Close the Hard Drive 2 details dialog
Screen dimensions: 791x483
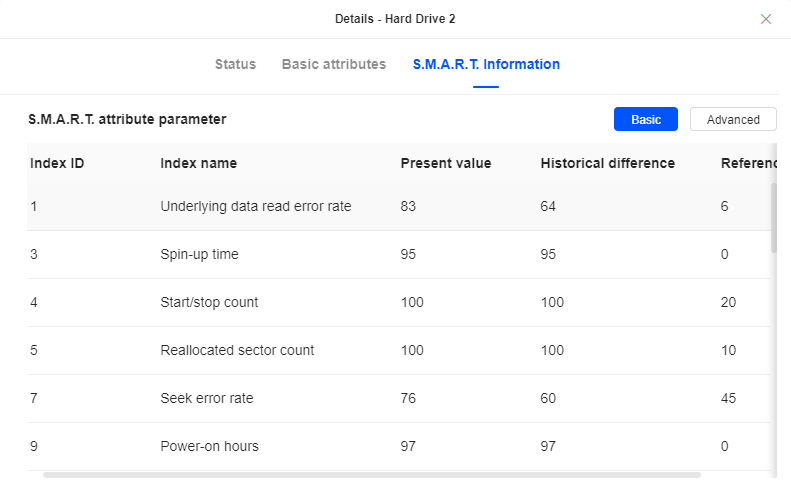(x=766, y=19)
